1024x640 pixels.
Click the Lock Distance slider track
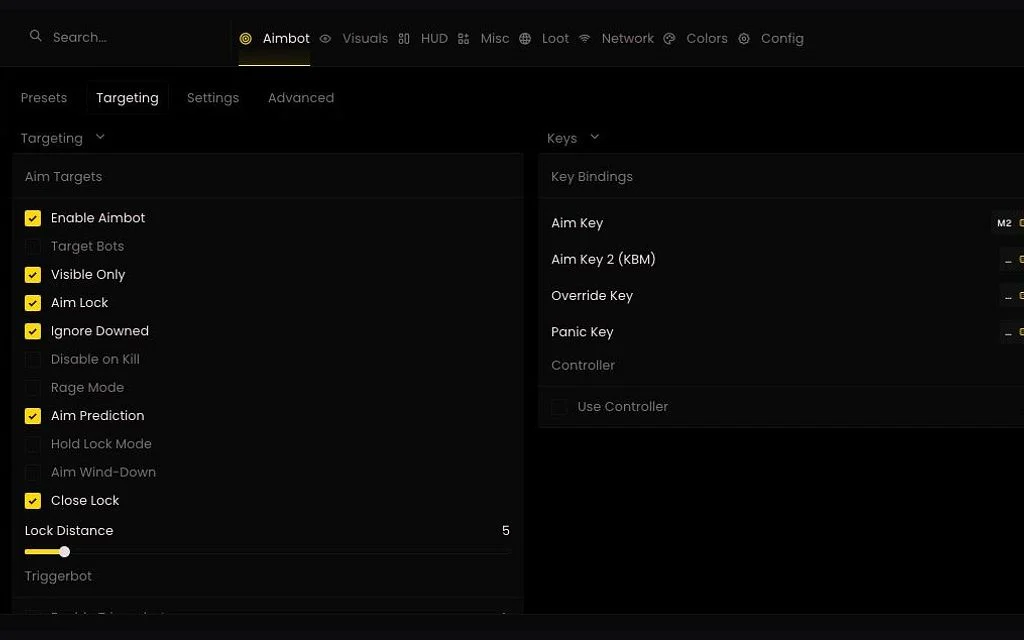click(267, 552)
